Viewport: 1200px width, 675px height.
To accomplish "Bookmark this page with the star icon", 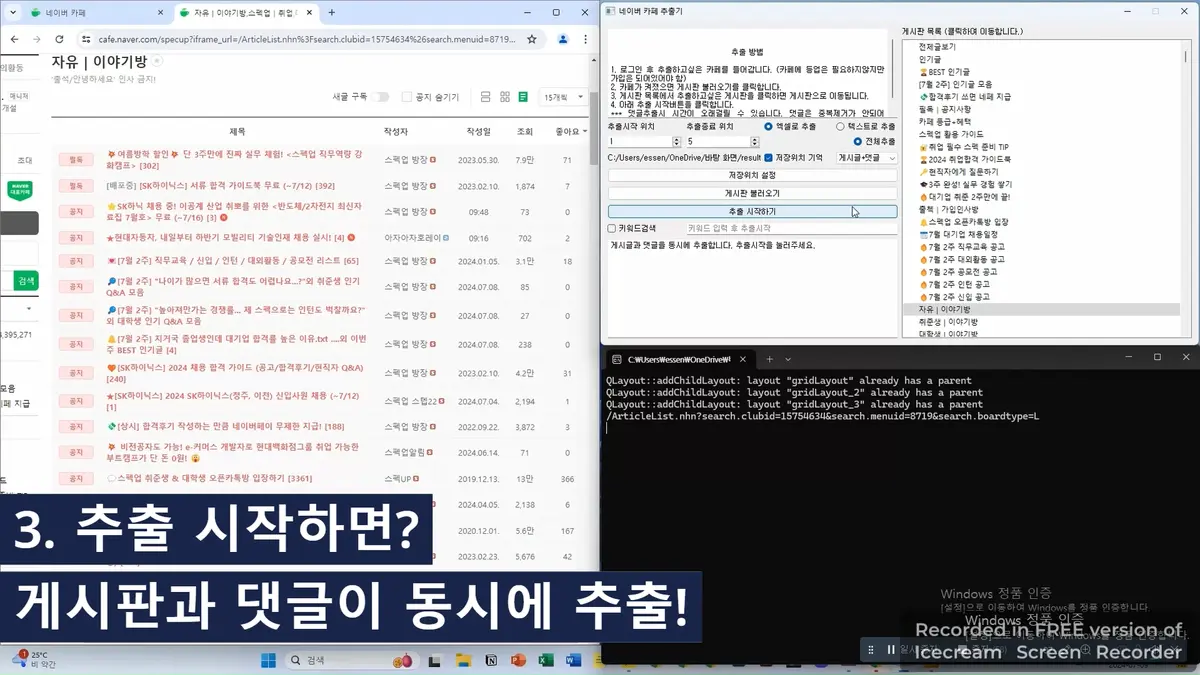I will point(532,39).
